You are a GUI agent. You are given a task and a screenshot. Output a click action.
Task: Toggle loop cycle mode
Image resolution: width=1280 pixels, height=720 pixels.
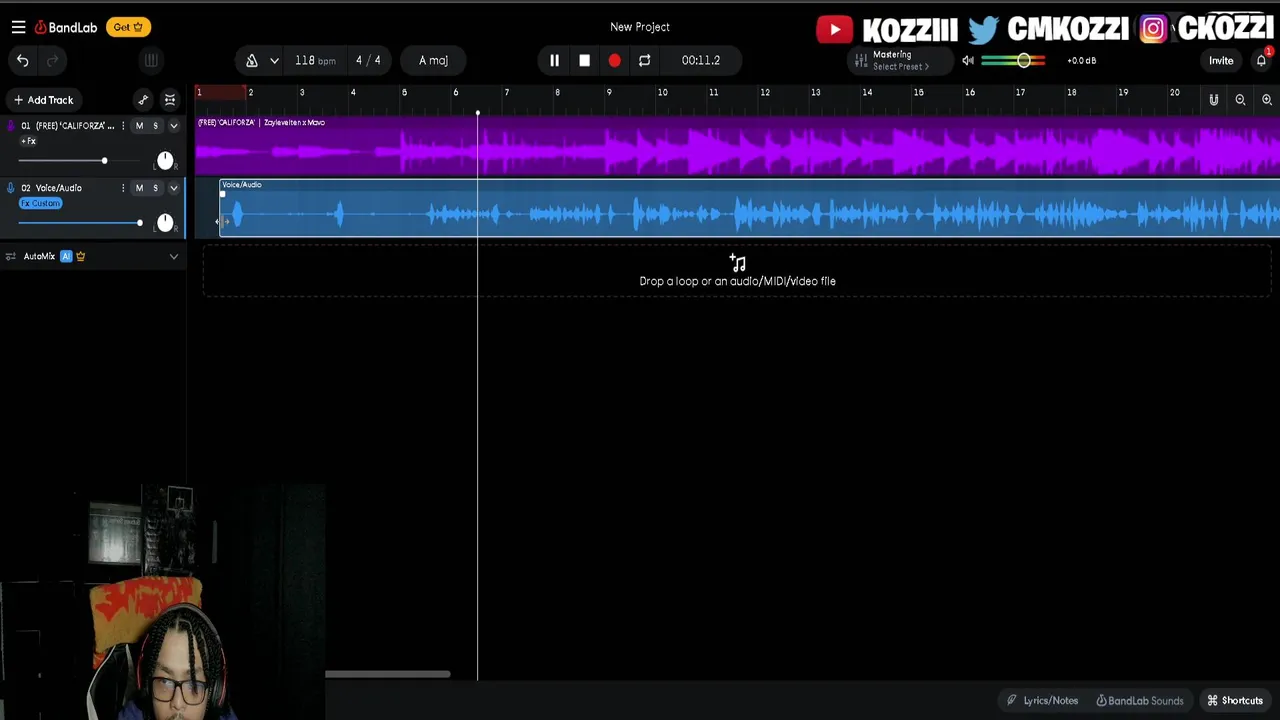point(644,60)
